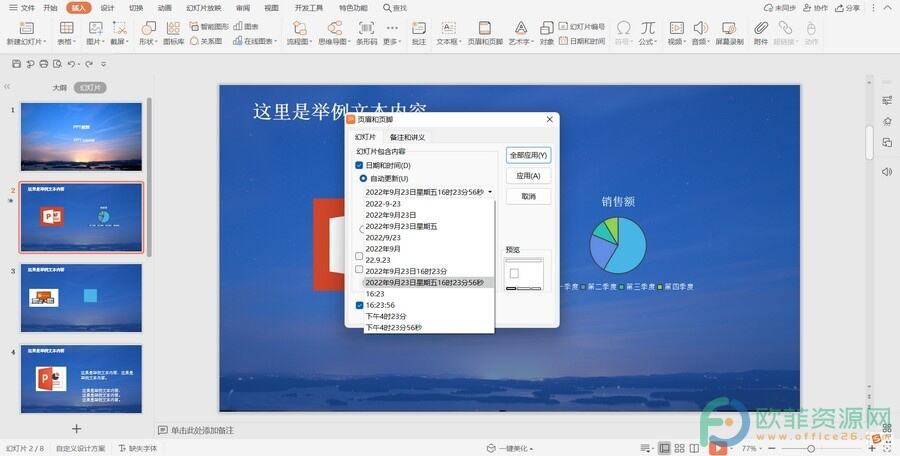
Task: Uncheck the Date and Time checkbox
Action: [359, 165]
